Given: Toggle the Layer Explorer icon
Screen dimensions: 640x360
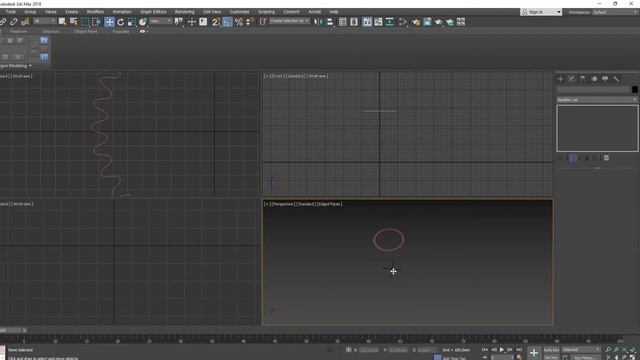Looking at the screenshot, I should [354, 22].
